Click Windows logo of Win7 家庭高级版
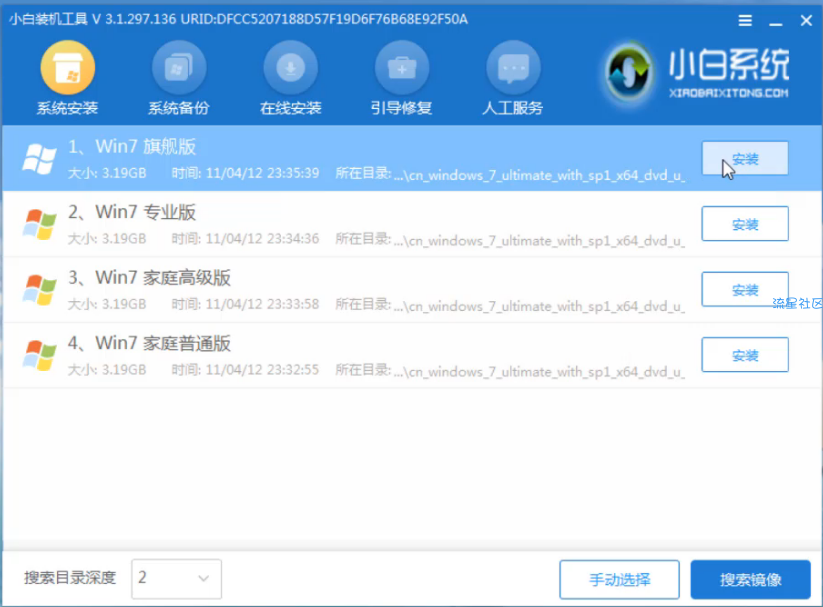 tap(39, 290)
